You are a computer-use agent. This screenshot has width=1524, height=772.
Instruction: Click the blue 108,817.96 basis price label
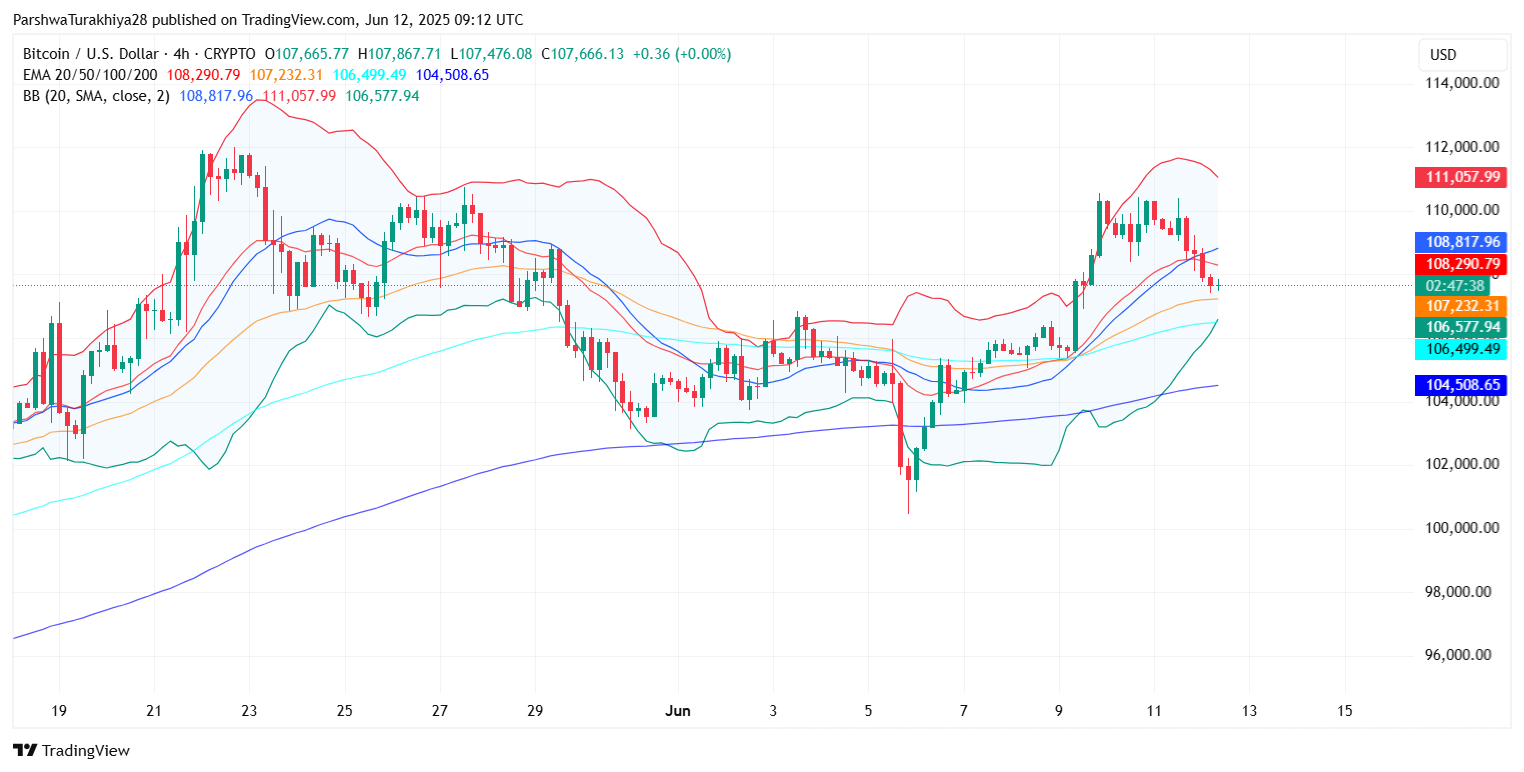coord(1463,242)
